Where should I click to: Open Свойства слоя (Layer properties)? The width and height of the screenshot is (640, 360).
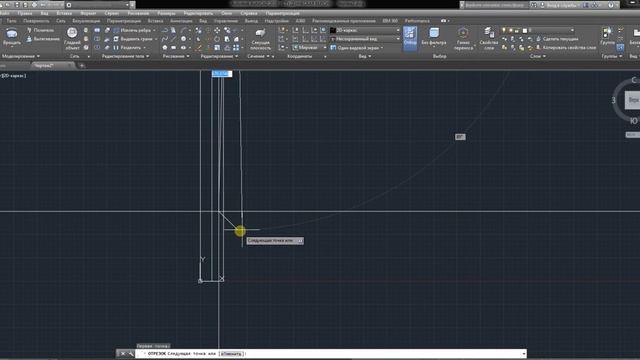click(x=489, y=39)
